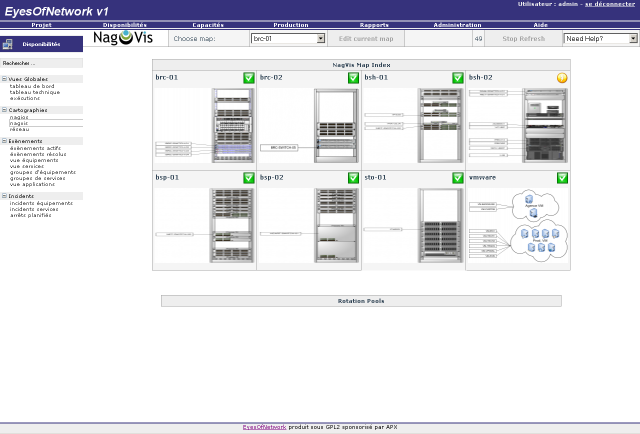
Task: Open the bsp-02 rack map thumbnail
Action: (x=309, y=225)
